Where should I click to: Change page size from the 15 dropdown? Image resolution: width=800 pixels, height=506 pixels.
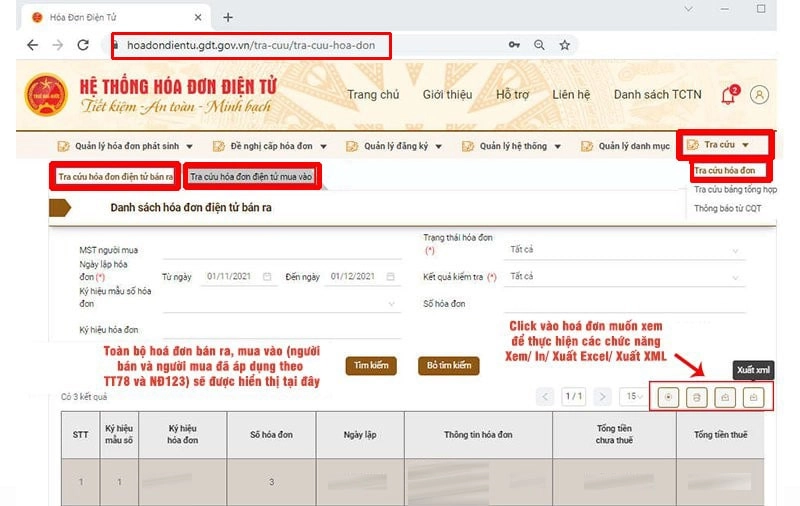(632, 397)
